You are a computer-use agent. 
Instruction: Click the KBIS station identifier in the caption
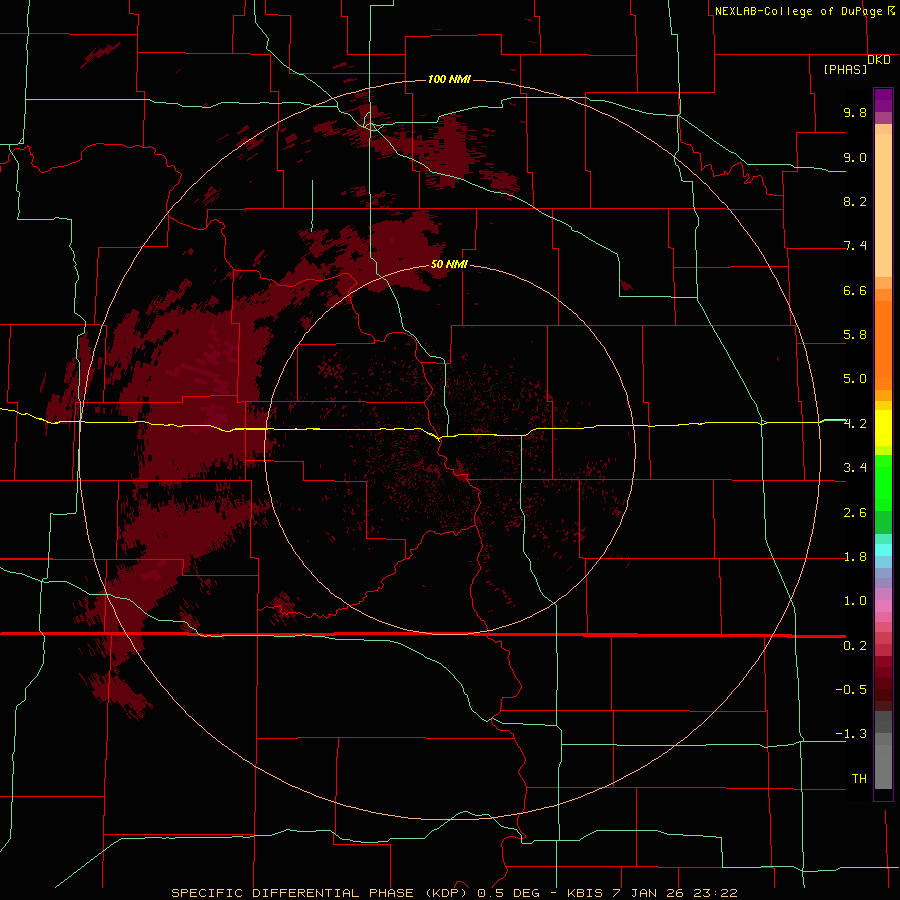coord(584,893)
